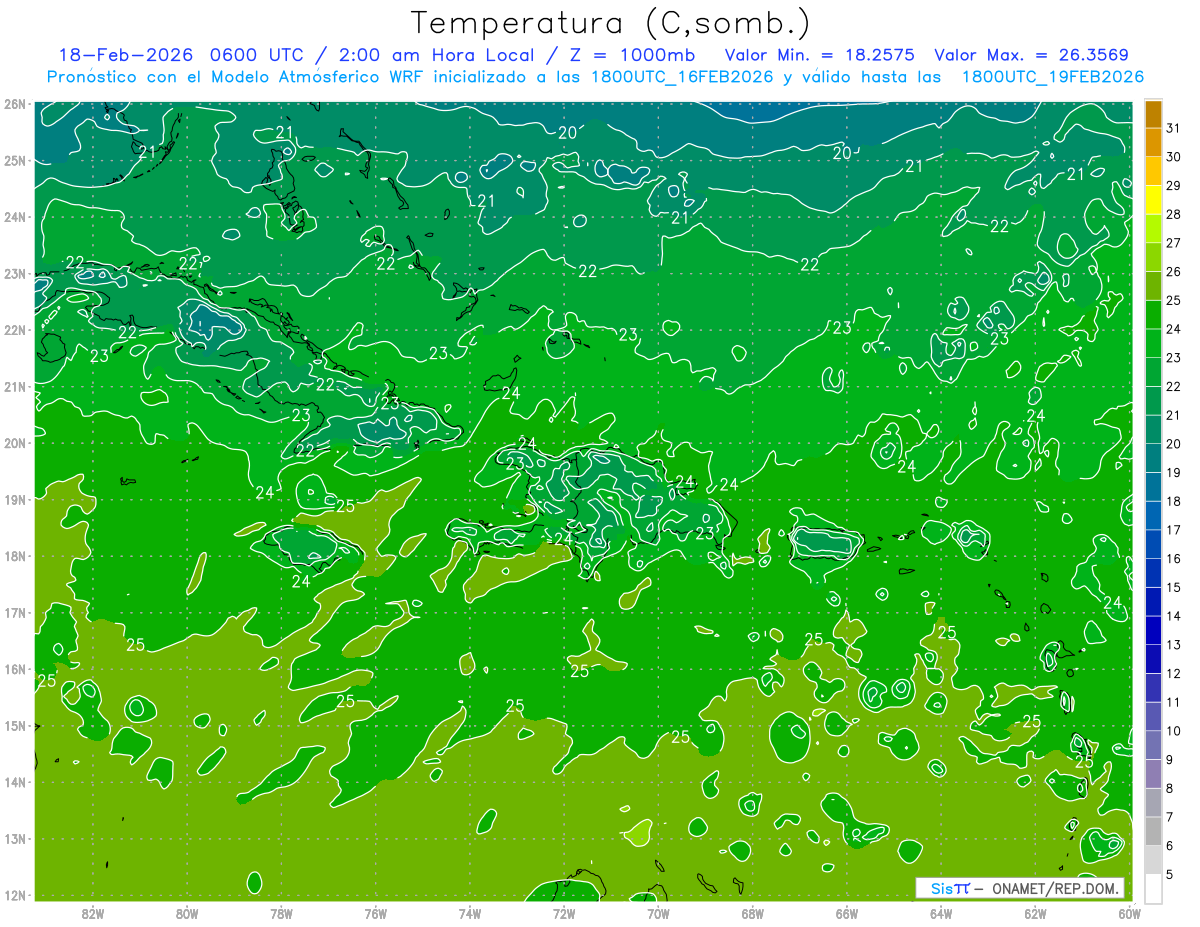Click the 15 label on the colorbar scale
The width and height of the screenshot is (1200, 927).
click(1174, 587)
